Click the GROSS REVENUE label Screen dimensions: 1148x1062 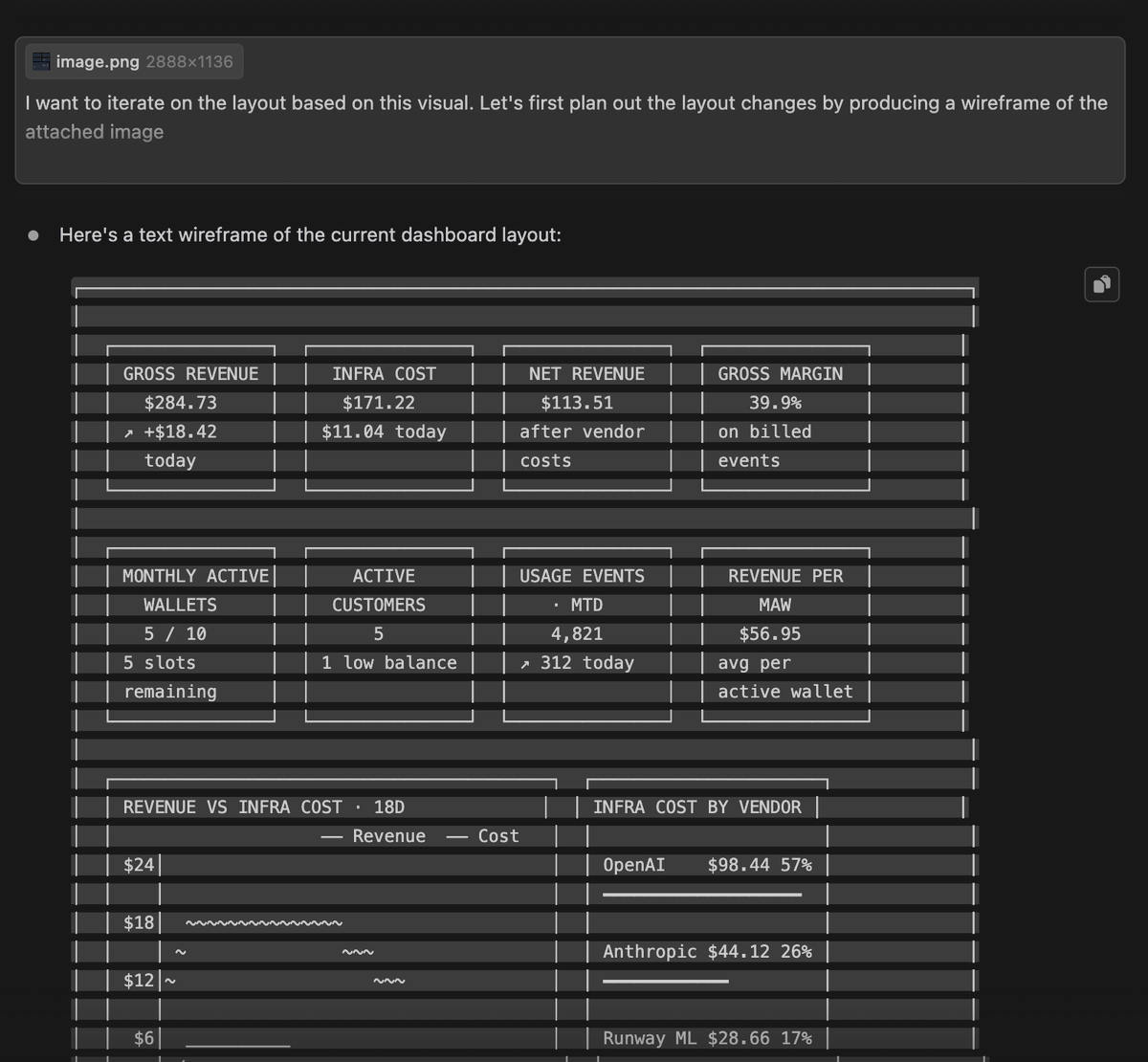[x=190, y=374]
